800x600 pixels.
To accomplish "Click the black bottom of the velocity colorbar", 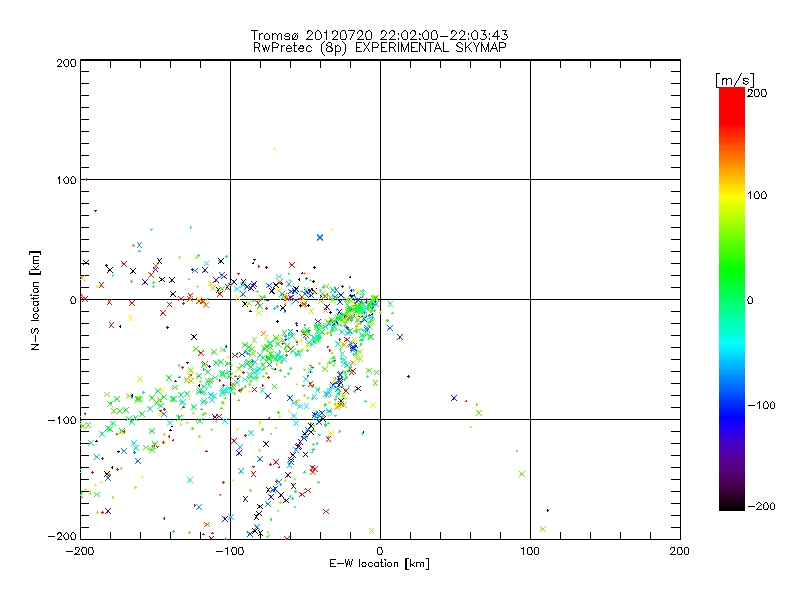I will 732,505.
